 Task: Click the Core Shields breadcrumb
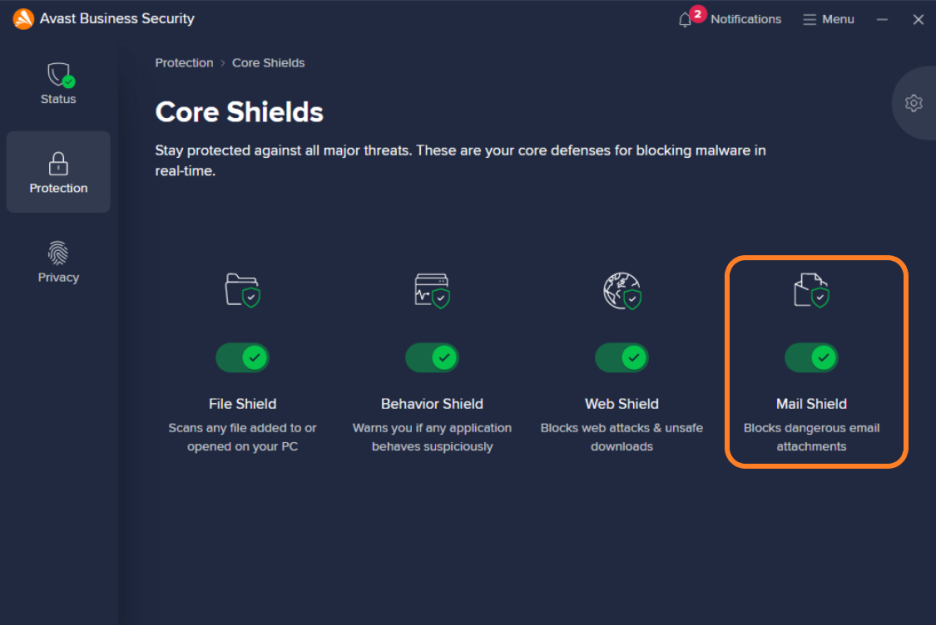[268, 63]
